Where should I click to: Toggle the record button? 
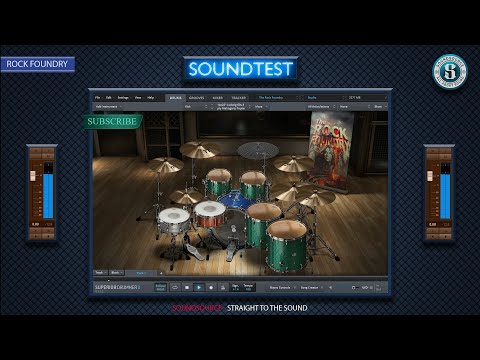pyautogui.click(x=211, y=287)
